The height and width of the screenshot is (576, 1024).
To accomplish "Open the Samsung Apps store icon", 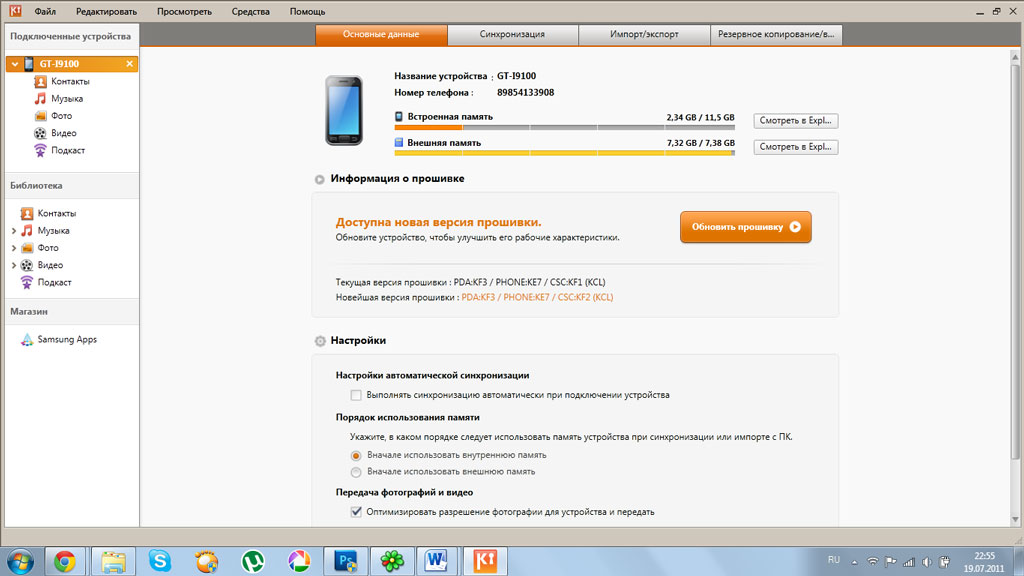I will click(27, 340).
